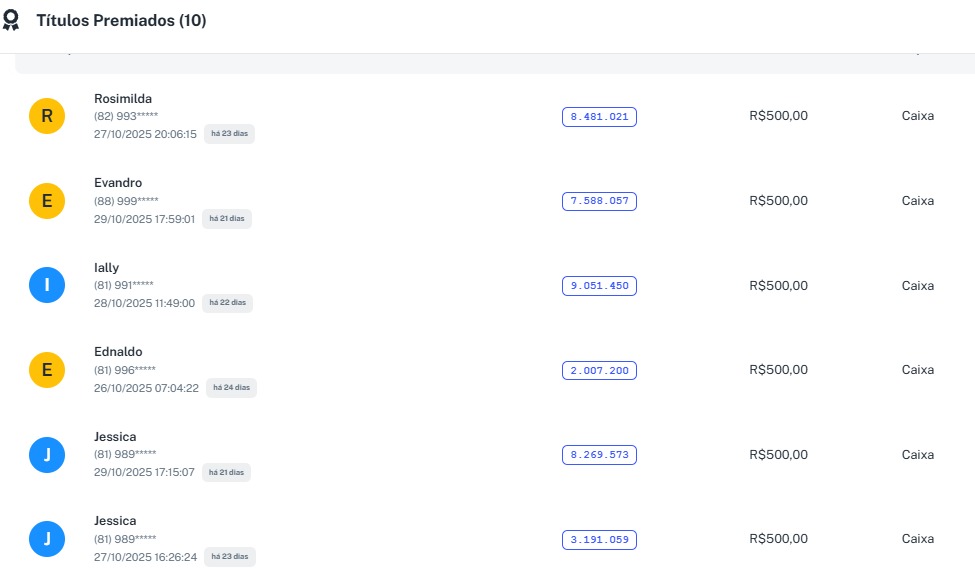This screenshot has height=568, width=975.
Task: Select Ially's blue I avatar
Action: (x=47, y=286)
